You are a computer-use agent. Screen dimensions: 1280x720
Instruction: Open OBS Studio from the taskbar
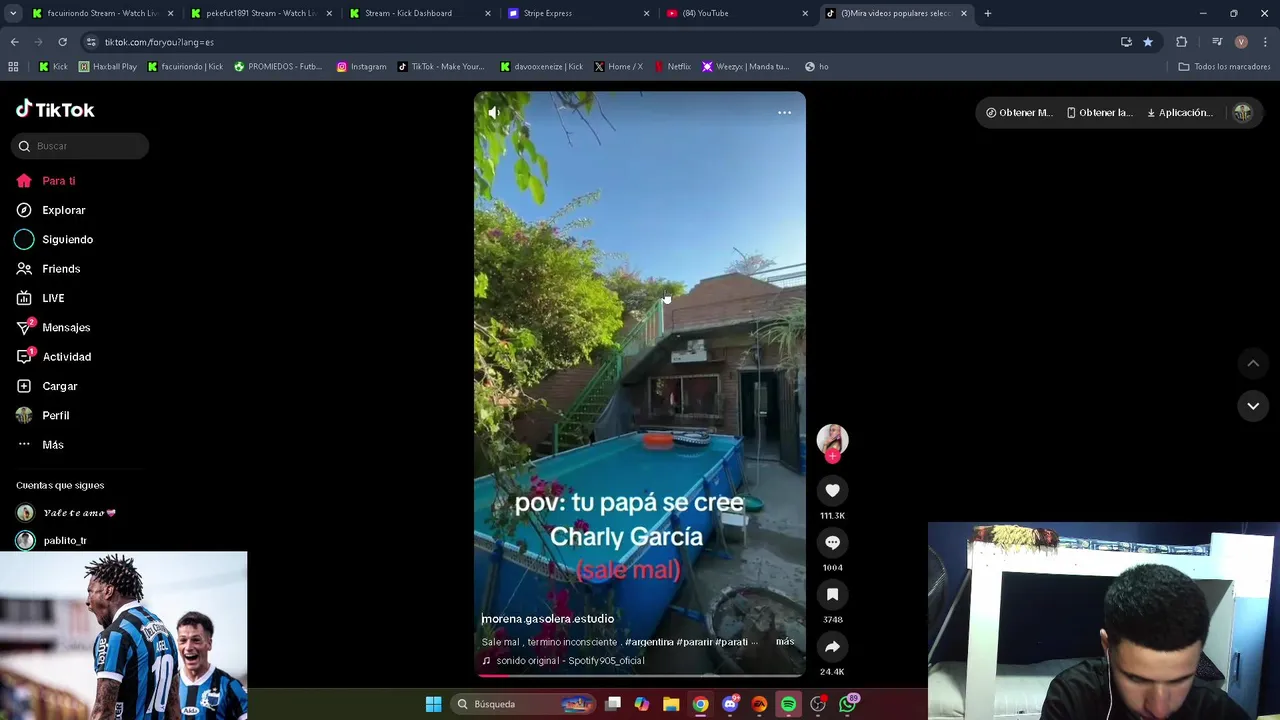818,704
